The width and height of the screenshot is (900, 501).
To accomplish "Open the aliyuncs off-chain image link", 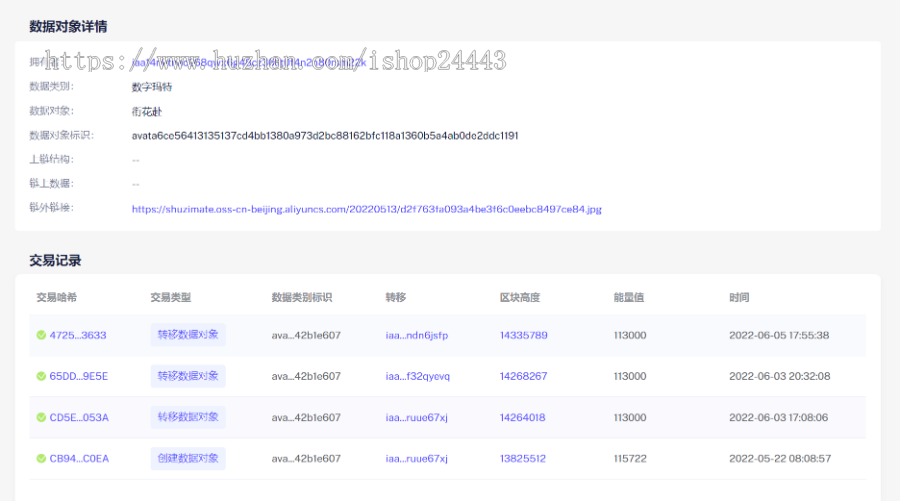I will pos(367,209).
